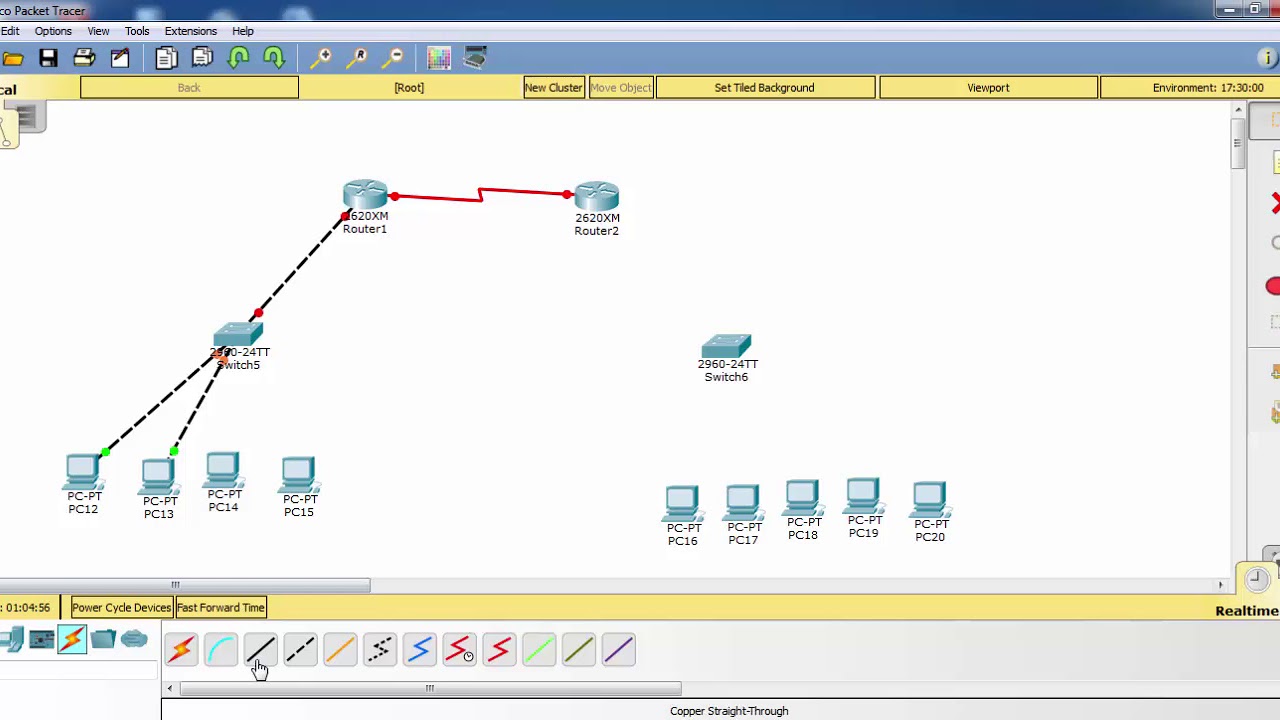Open the Tools menu
The height and width of the screenshot is (720, 1280).
tap(137, 31)
